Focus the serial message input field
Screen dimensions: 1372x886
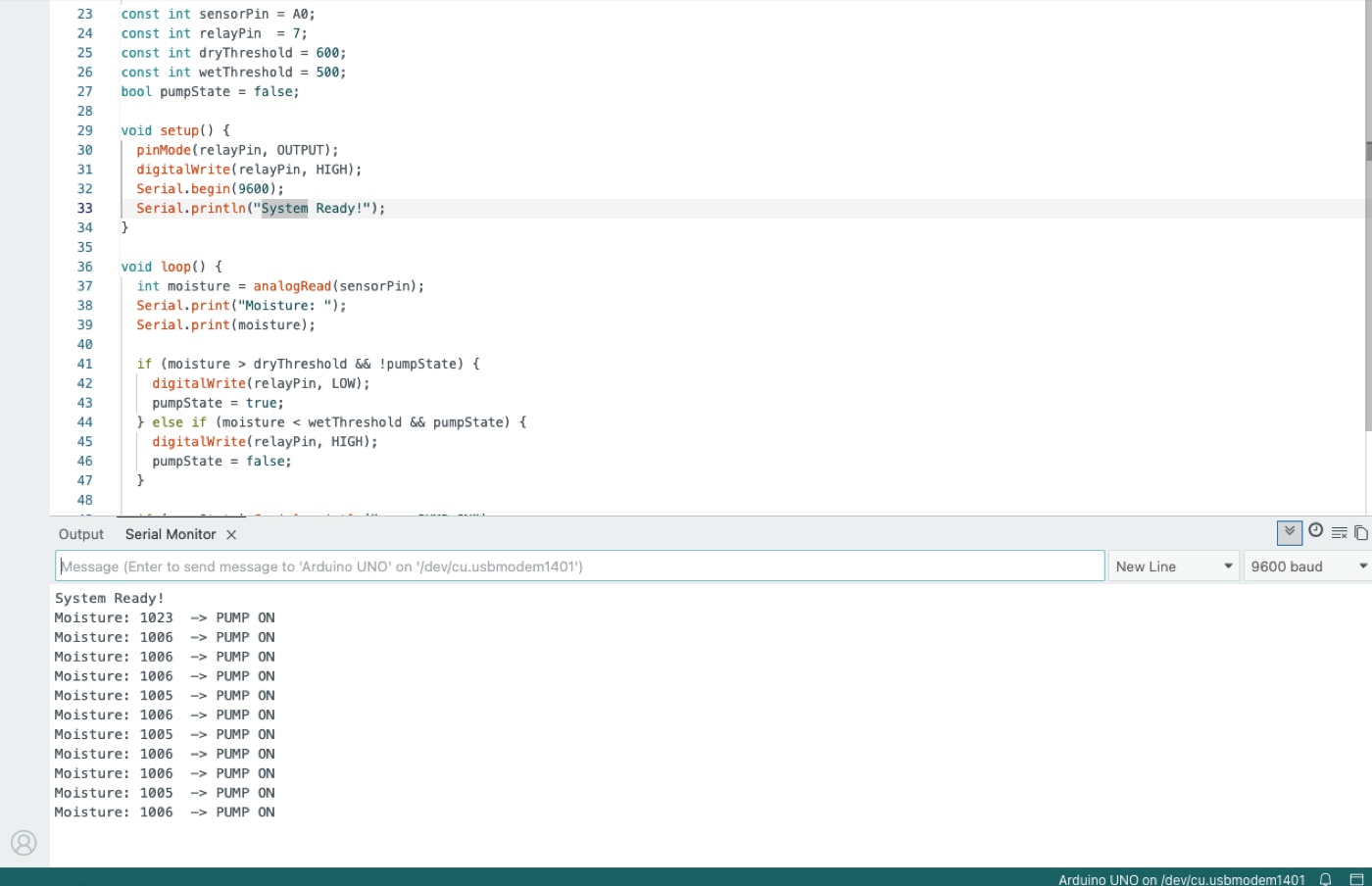point(580,566)
